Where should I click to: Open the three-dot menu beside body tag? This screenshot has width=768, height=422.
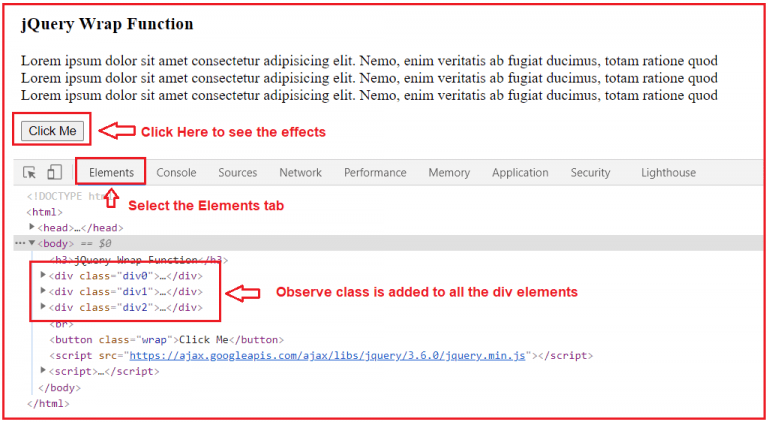coord(20,243)
